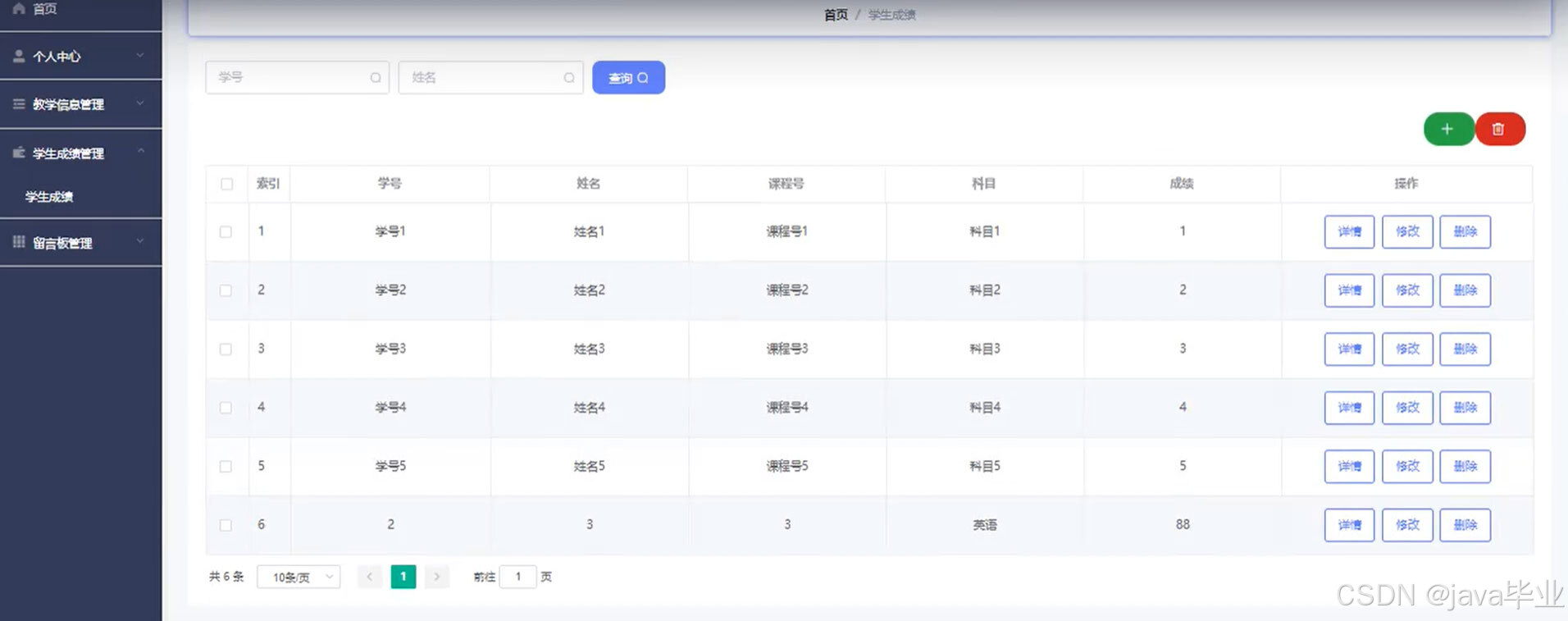This screenshot has width=1568, height=621.
Task: Collapse the 学生成绩管理 menu chevron
Action: [140, 152]
